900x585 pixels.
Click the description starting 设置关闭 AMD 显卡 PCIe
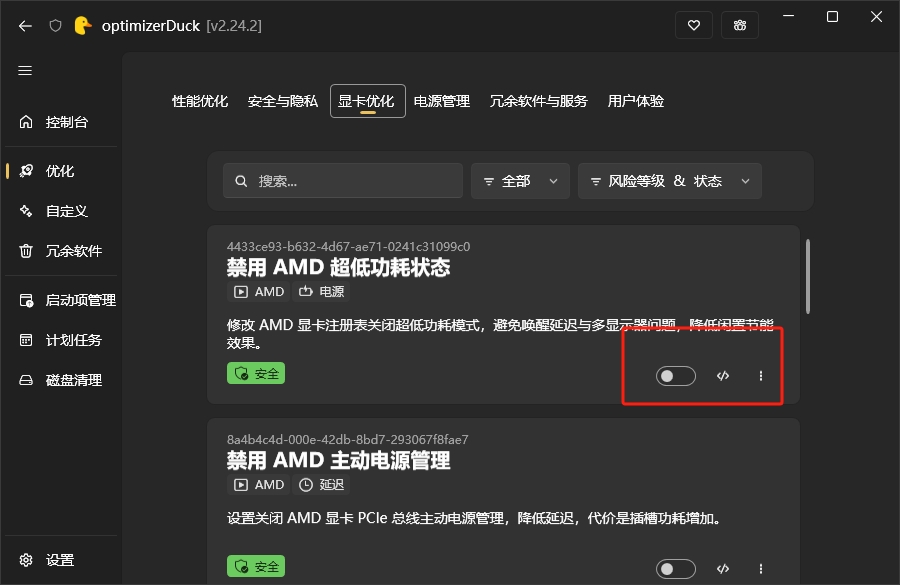pos(474,518)
